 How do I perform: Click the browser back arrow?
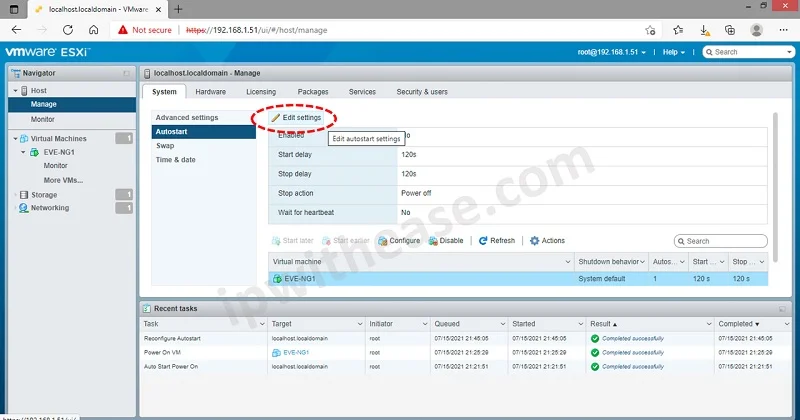[x=16, y=30]
